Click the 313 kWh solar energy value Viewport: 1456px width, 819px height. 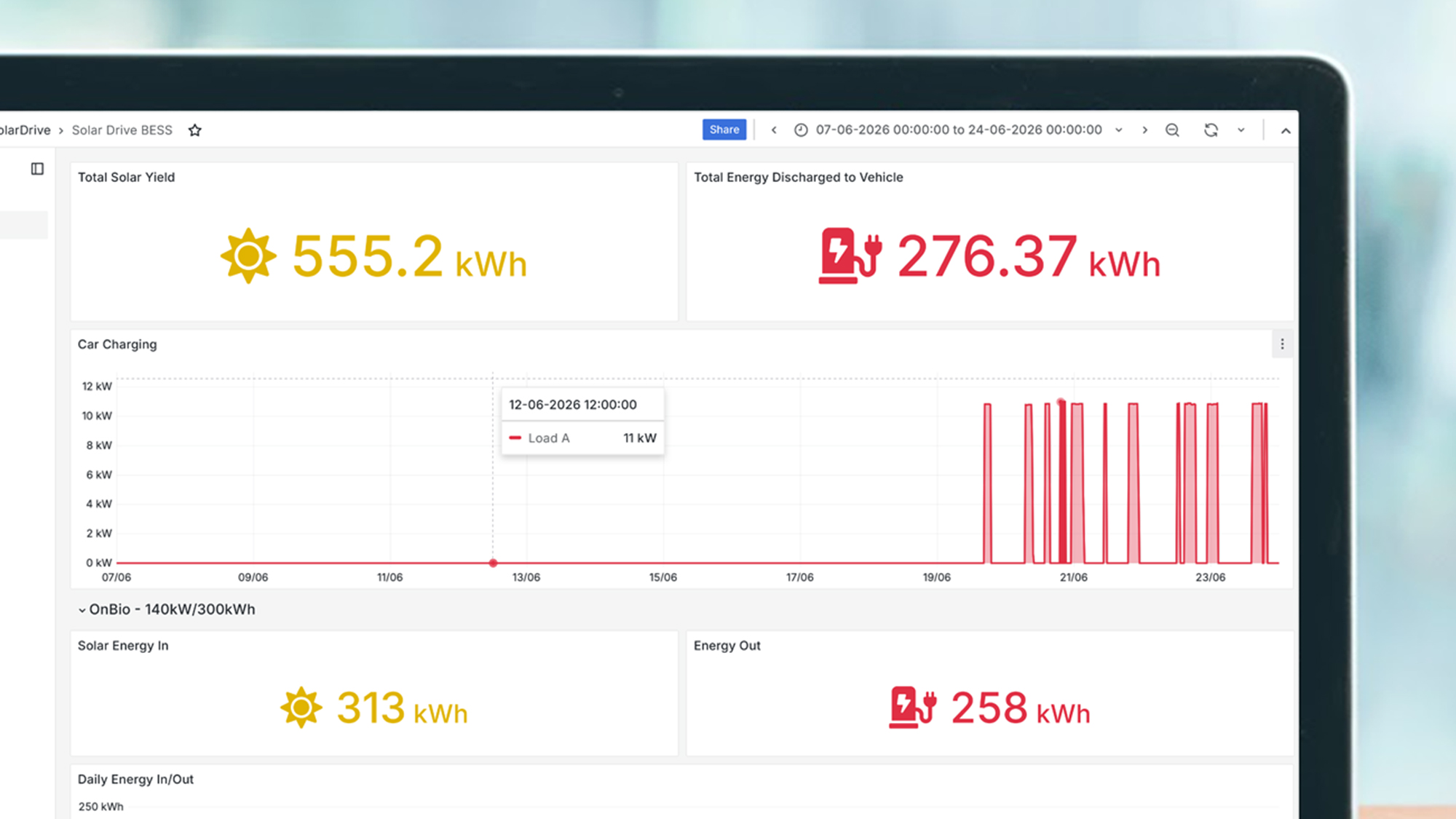coord(402,708)
